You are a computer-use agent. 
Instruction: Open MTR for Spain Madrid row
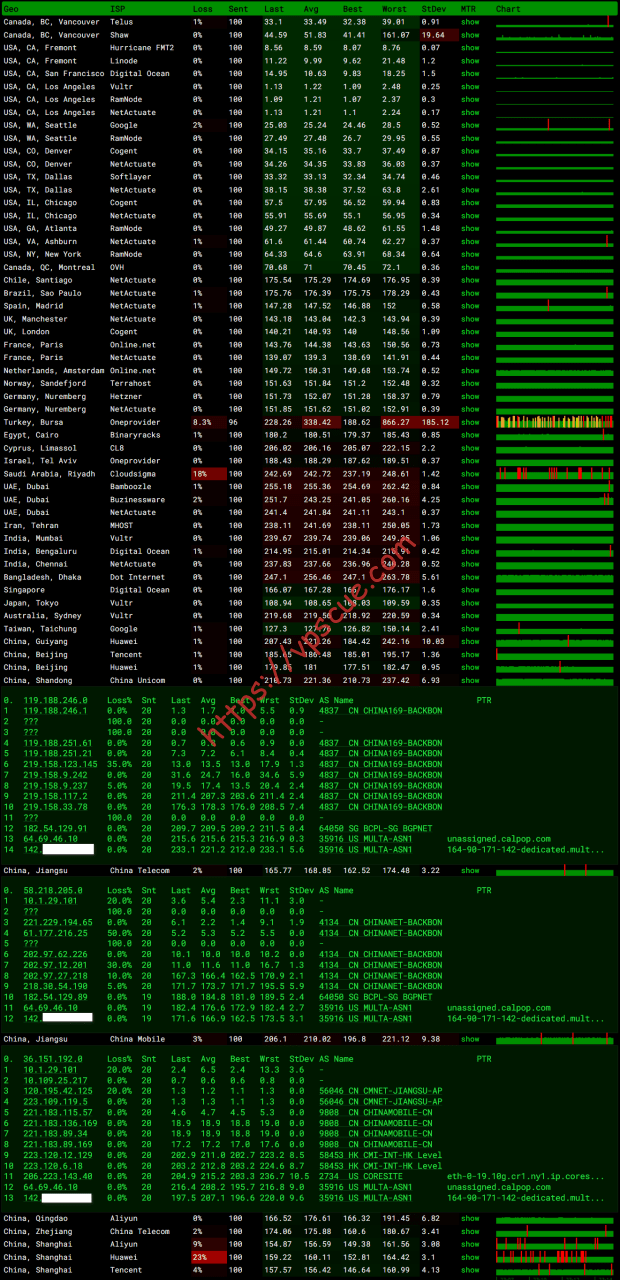click(x=470, y=306)
